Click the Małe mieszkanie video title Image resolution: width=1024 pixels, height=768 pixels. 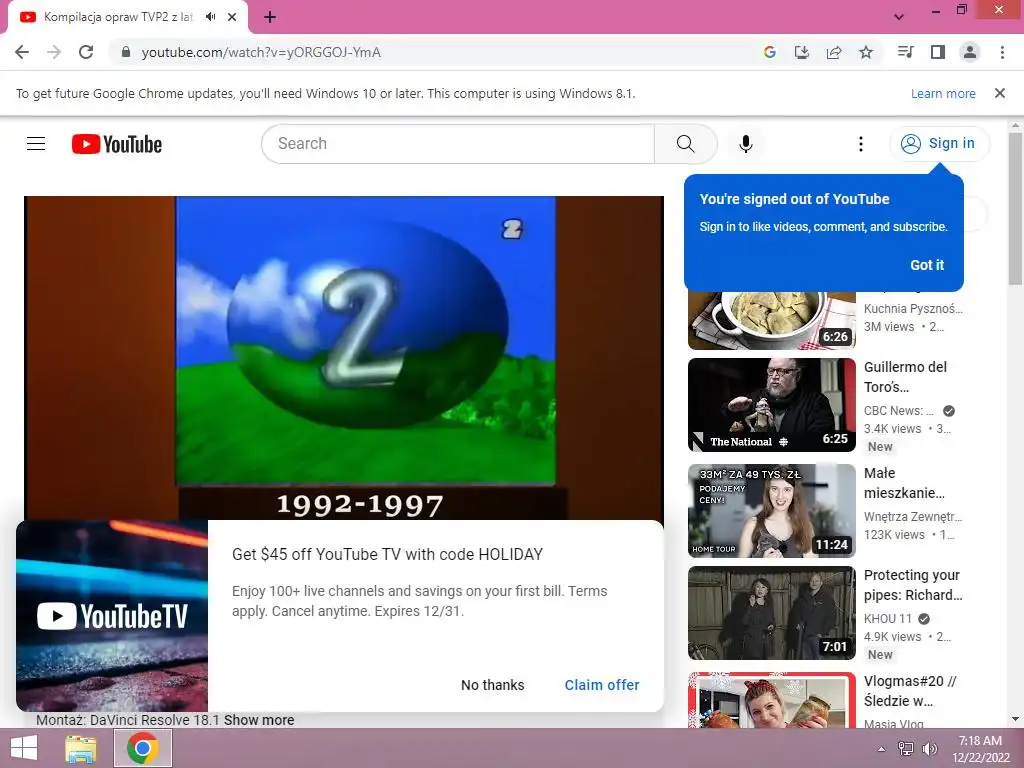[904, 483]
